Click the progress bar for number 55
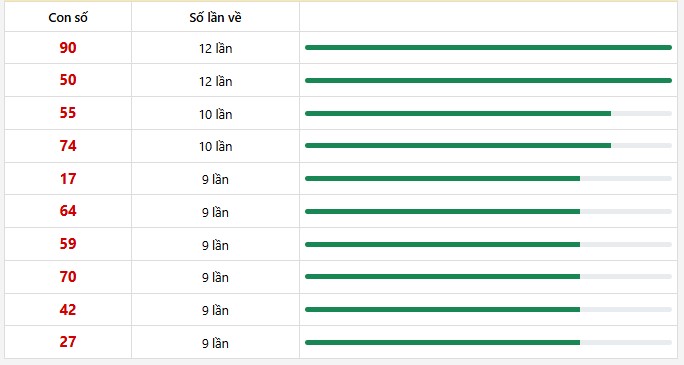Image resolution: width=684 pixels, height=365 pixels. click(488, 113)
